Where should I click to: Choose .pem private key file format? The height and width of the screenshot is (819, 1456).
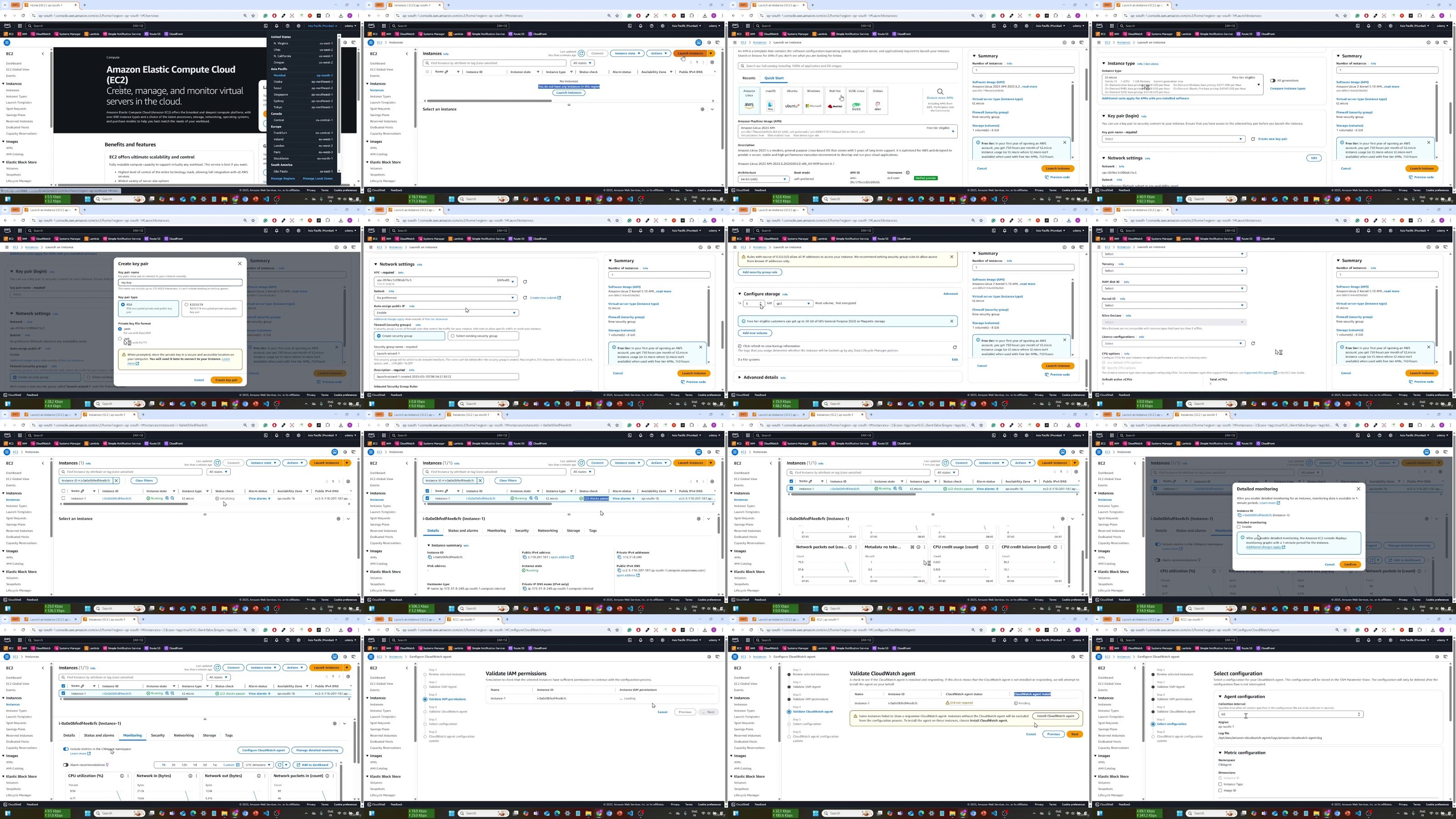click(x=120, y=329)
